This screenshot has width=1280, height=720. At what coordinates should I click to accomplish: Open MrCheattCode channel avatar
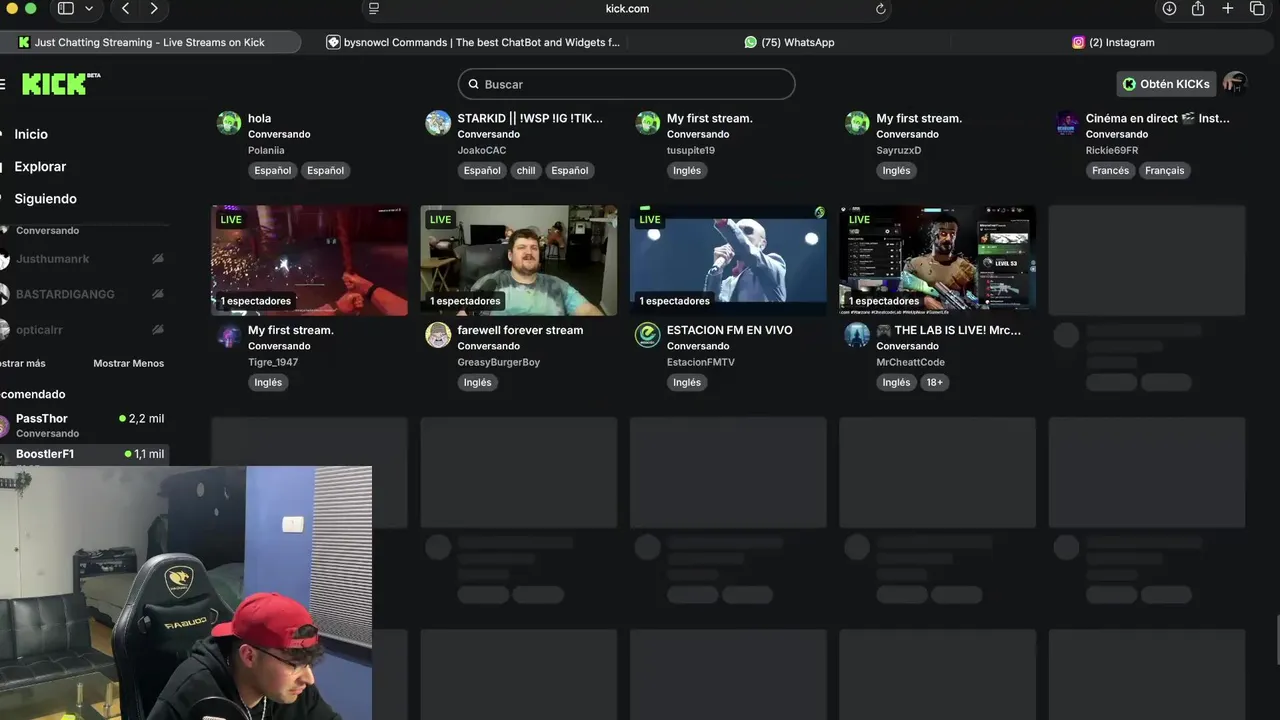click(857, 335)
